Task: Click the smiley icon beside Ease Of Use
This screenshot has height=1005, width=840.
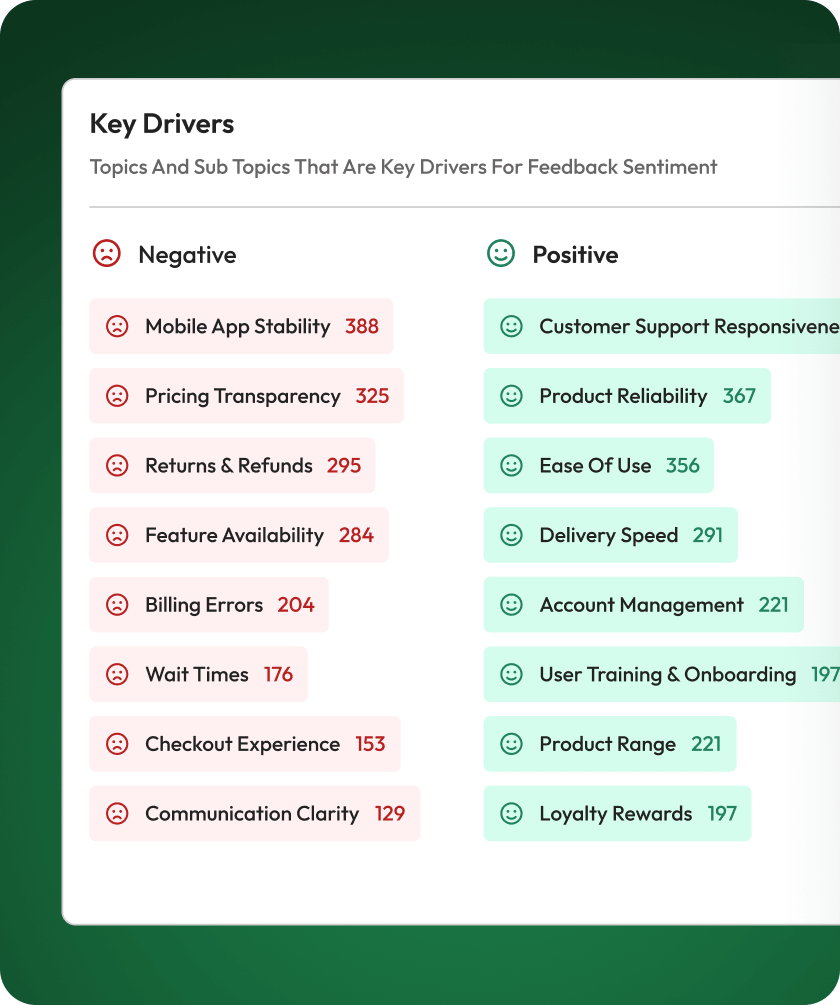Action: click(511, 466)
